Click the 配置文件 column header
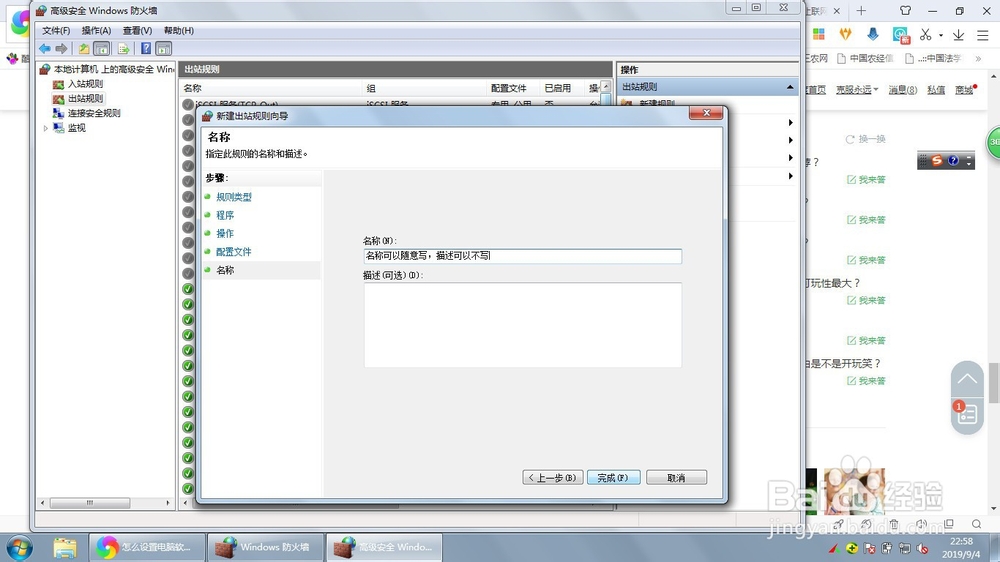Screen dimensions: 1000x562 coord(513,88)
